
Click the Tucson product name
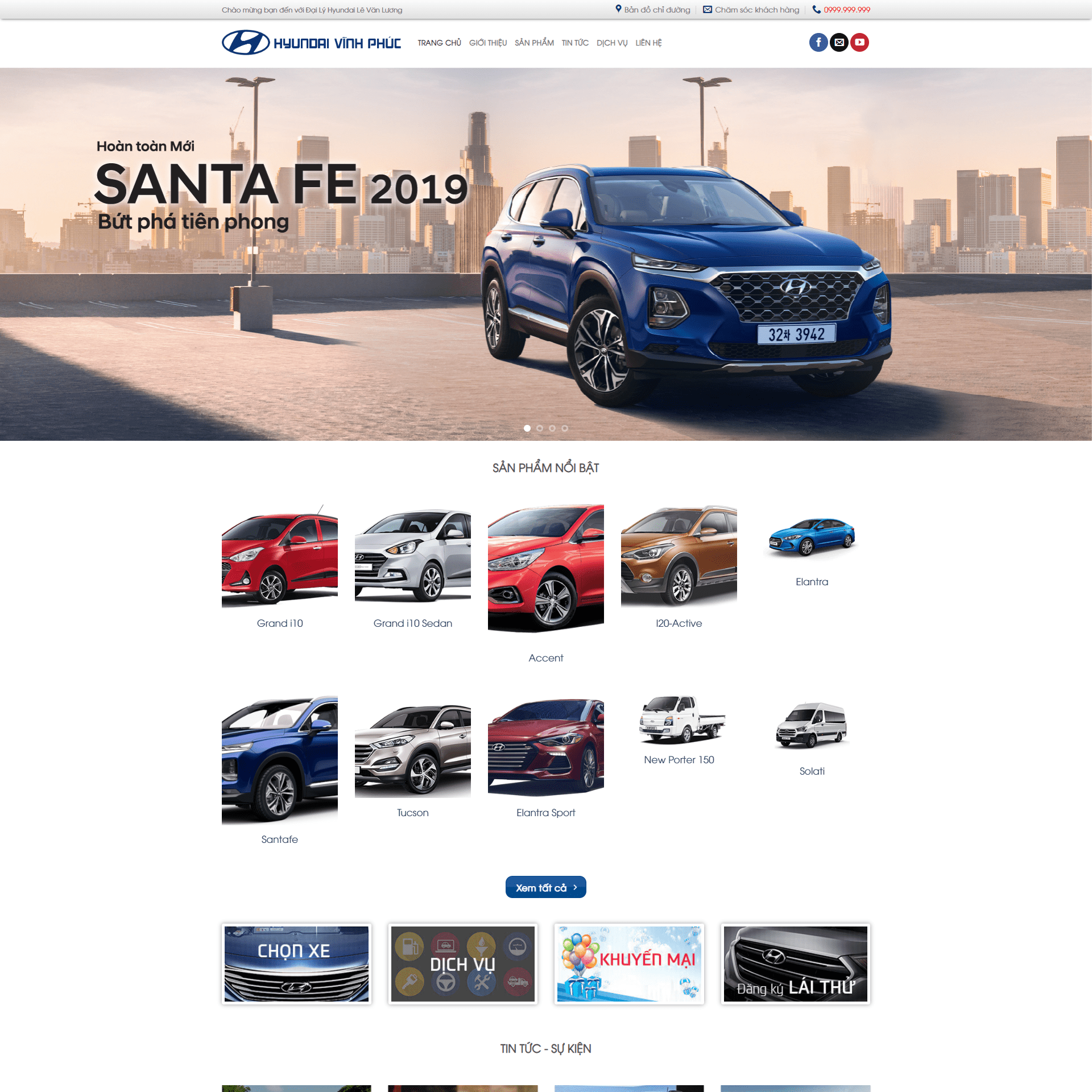click(x=413, y=813)
